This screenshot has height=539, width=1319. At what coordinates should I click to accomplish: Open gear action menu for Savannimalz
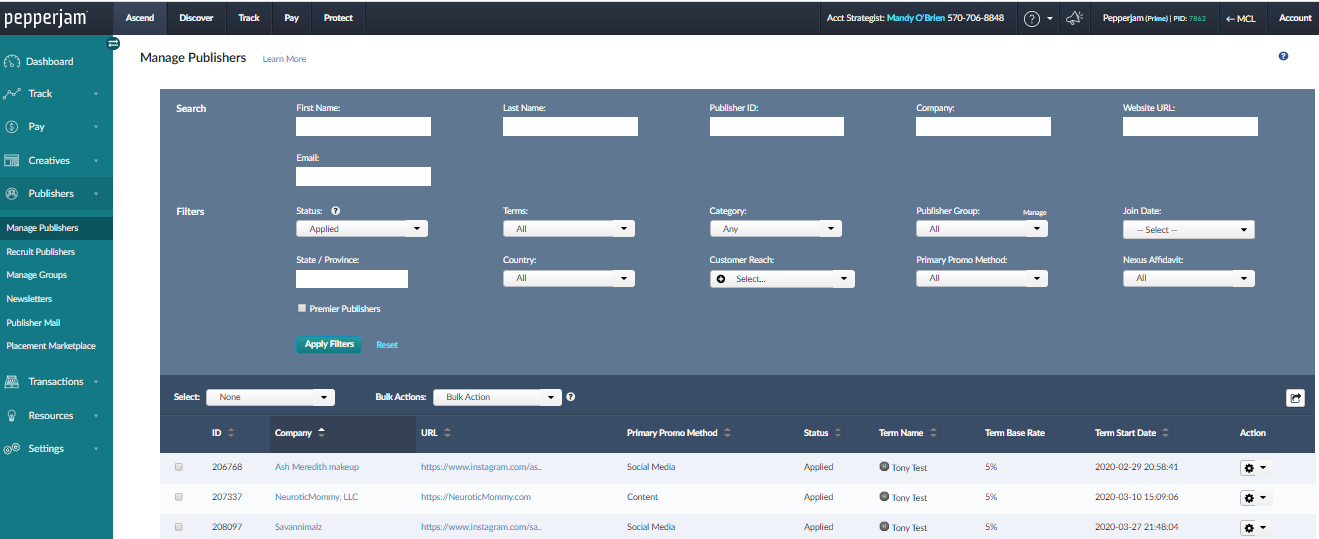pos(1254,527)
